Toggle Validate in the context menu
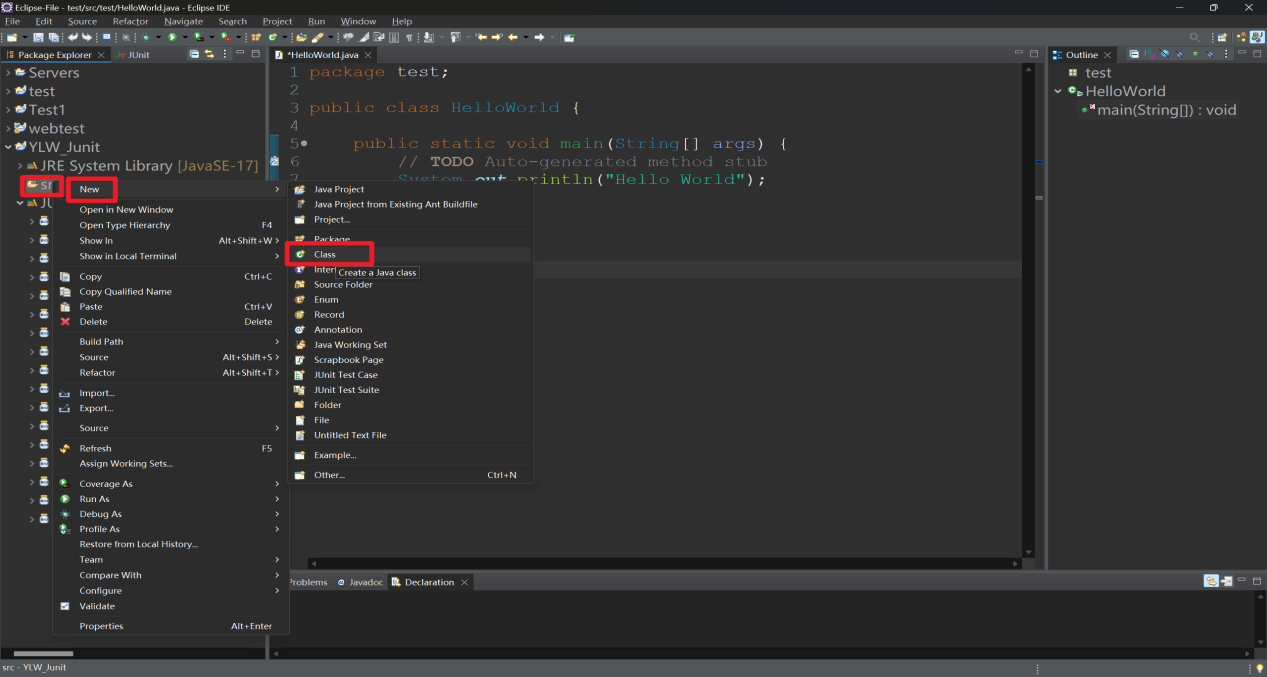Viewport: 1267px width, 677px height. (97, 606)
